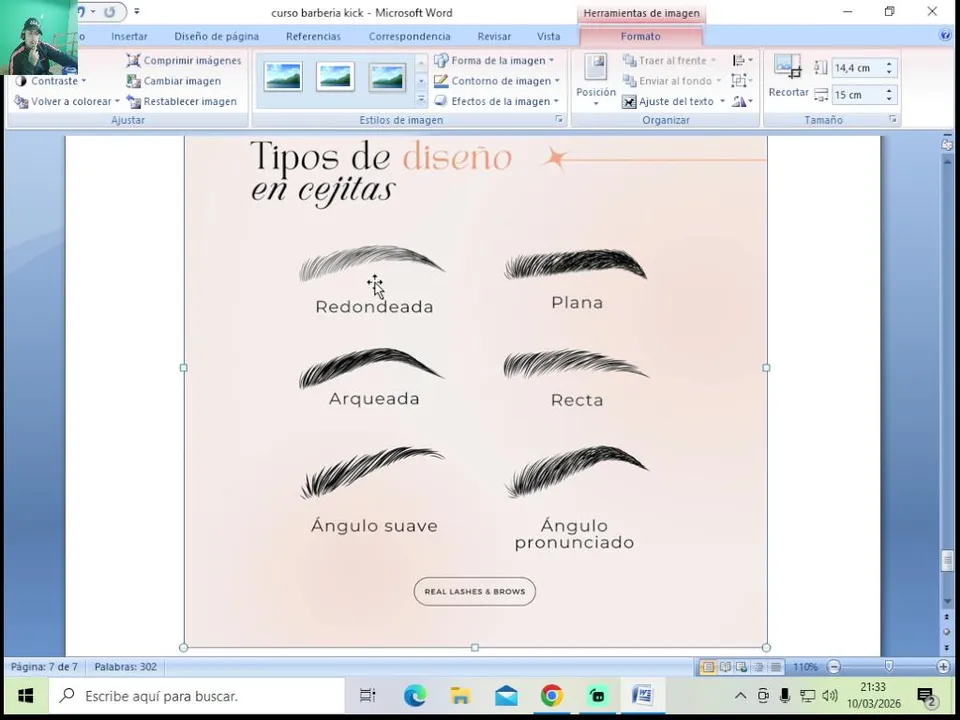Click the Word icon in the taskbar
The width and height of the screenshot is (960, 720).
pos(643,696)
